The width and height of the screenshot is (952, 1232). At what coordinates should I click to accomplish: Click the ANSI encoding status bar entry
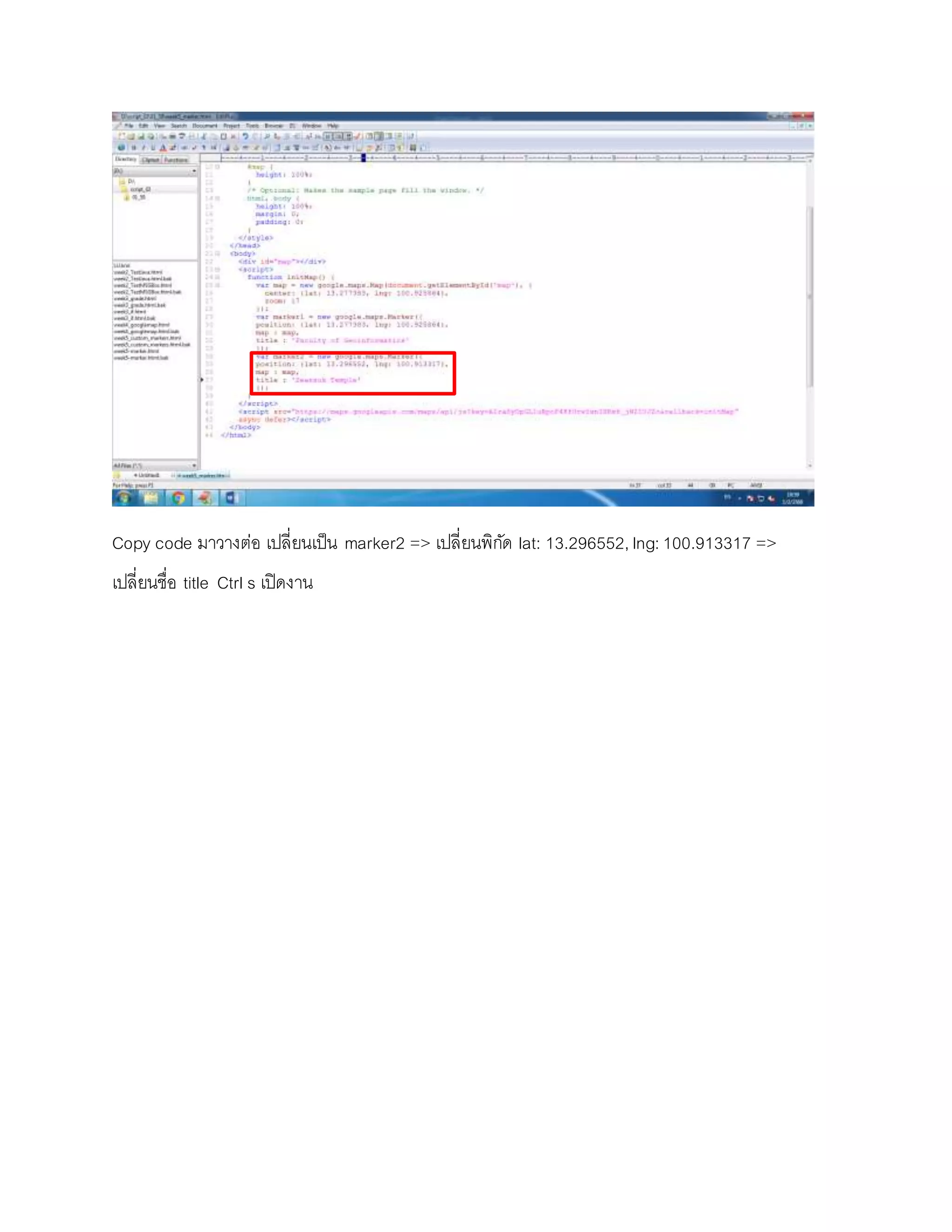(x=756, y=485)
